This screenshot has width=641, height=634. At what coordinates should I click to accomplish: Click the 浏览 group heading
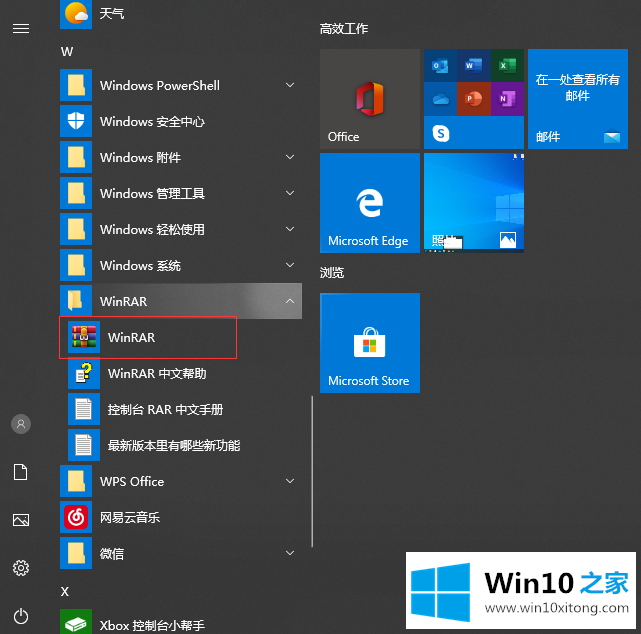coord(332,273)
